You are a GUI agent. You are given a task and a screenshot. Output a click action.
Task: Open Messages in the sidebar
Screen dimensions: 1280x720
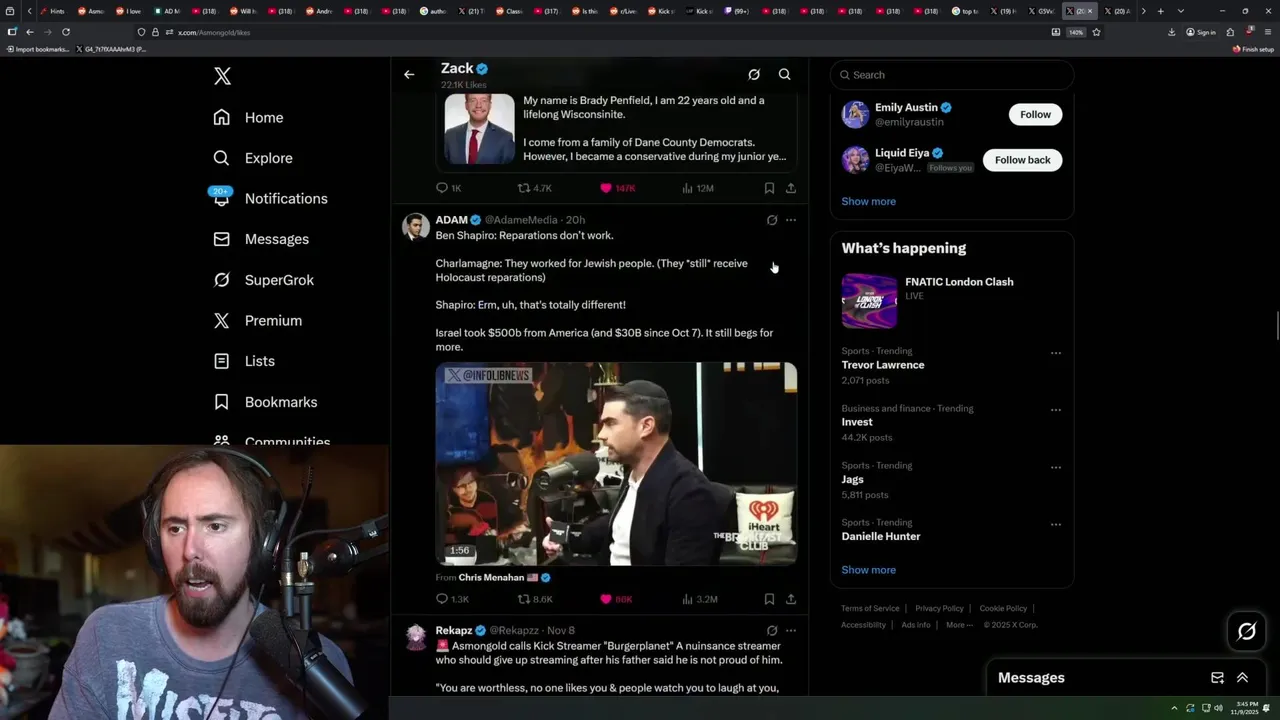pos(261,239)
